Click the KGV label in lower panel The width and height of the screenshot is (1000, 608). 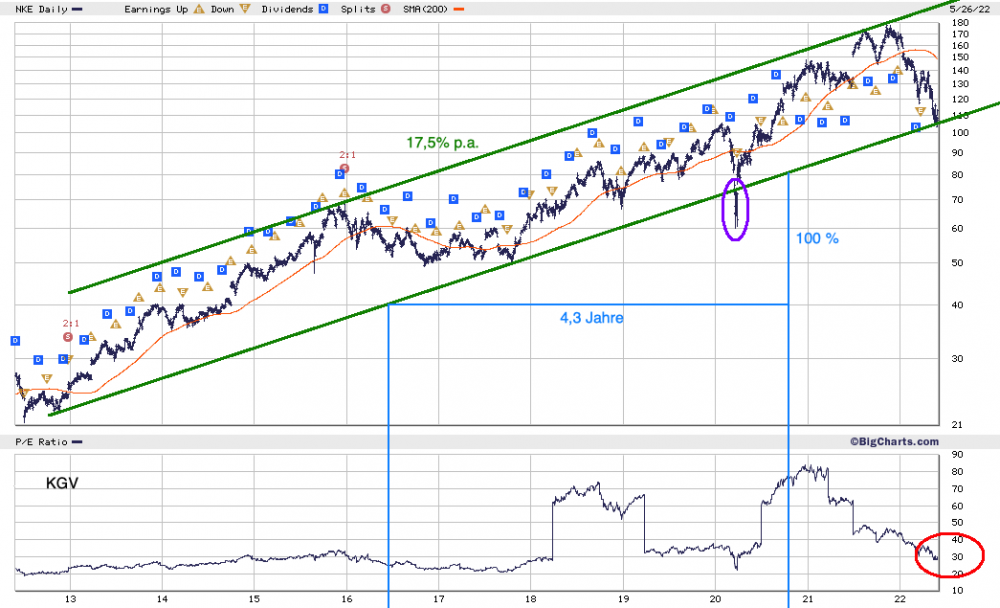[62, 483]
